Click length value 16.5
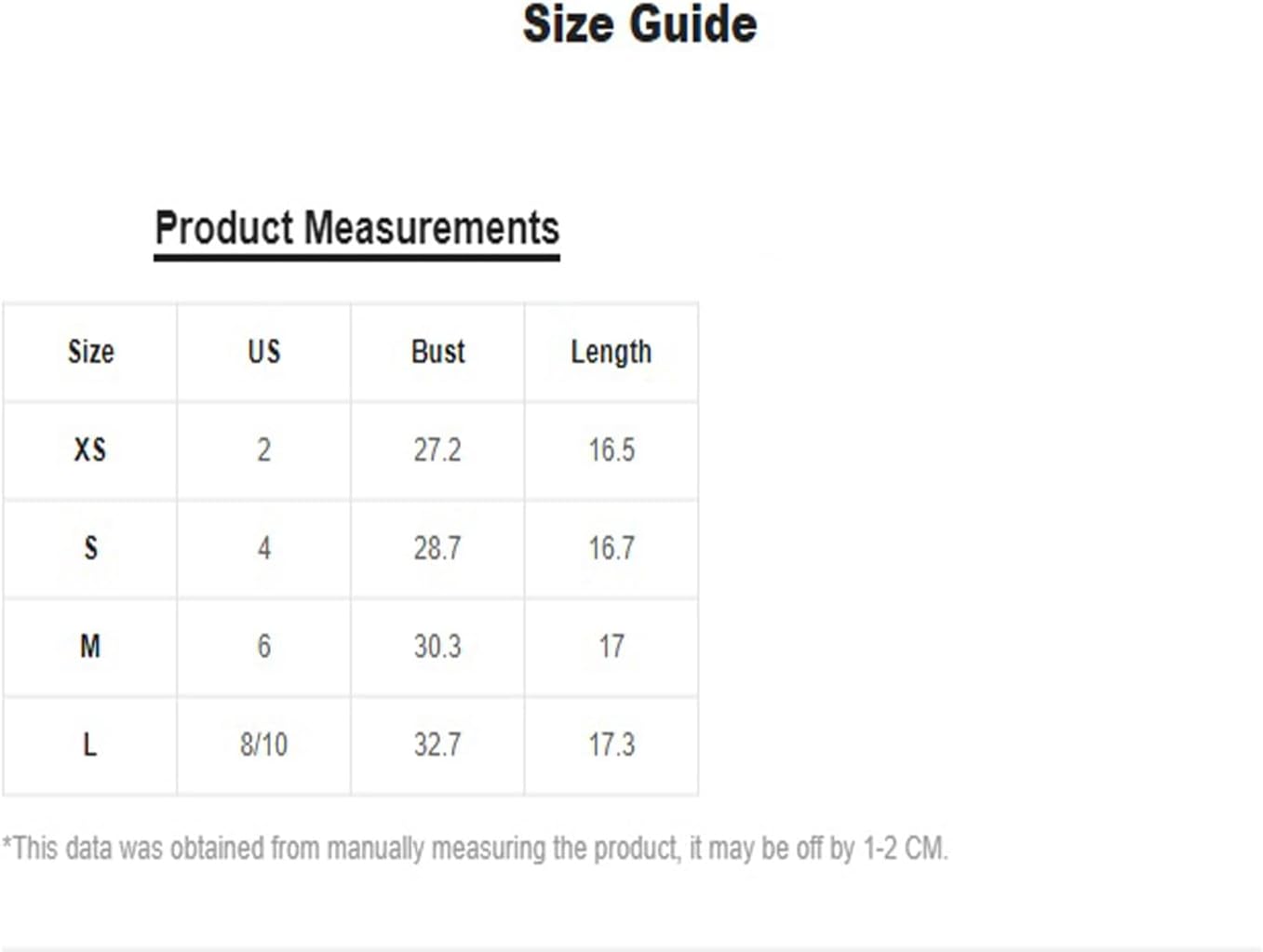1263x952 pixels. tap(611, 450)
